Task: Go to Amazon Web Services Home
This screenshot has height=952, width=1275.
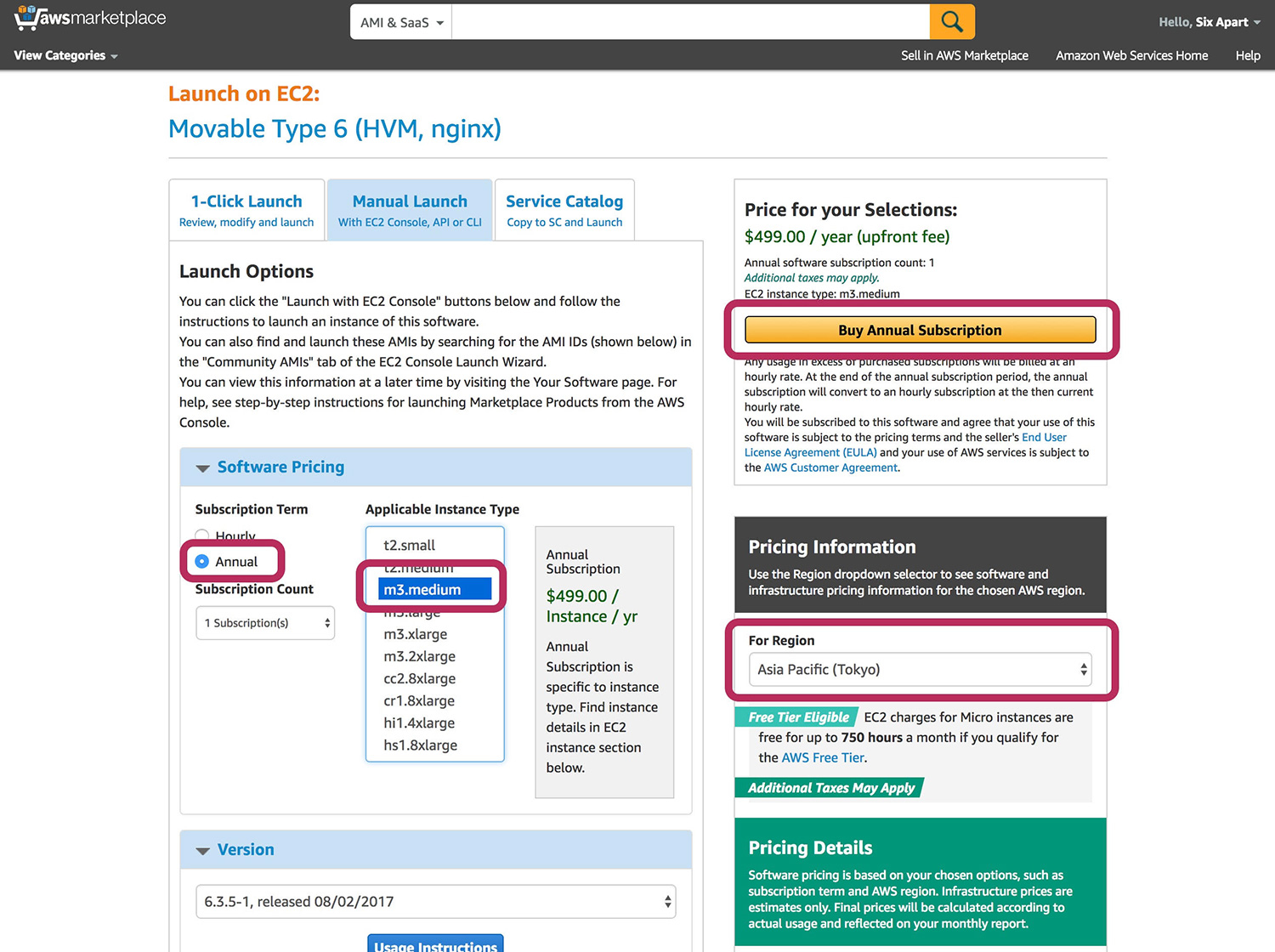Action: pos(1131,55)
